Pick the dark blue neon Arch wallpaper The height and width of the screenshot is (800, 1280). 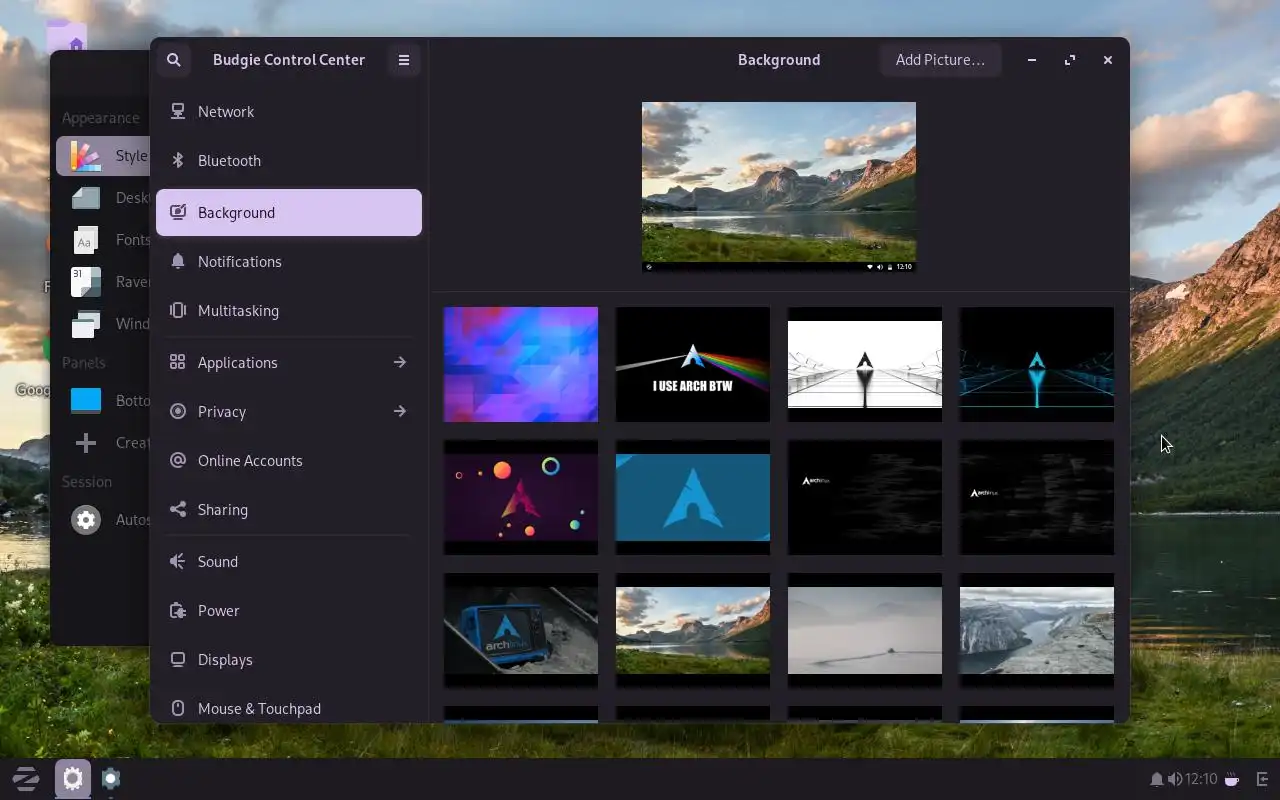1037,364
